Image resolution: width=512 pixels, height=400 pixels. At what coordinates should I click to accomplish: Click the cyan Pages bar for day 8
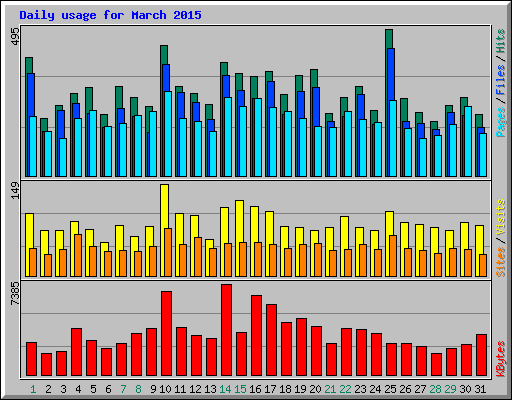[x=138, y=146]
